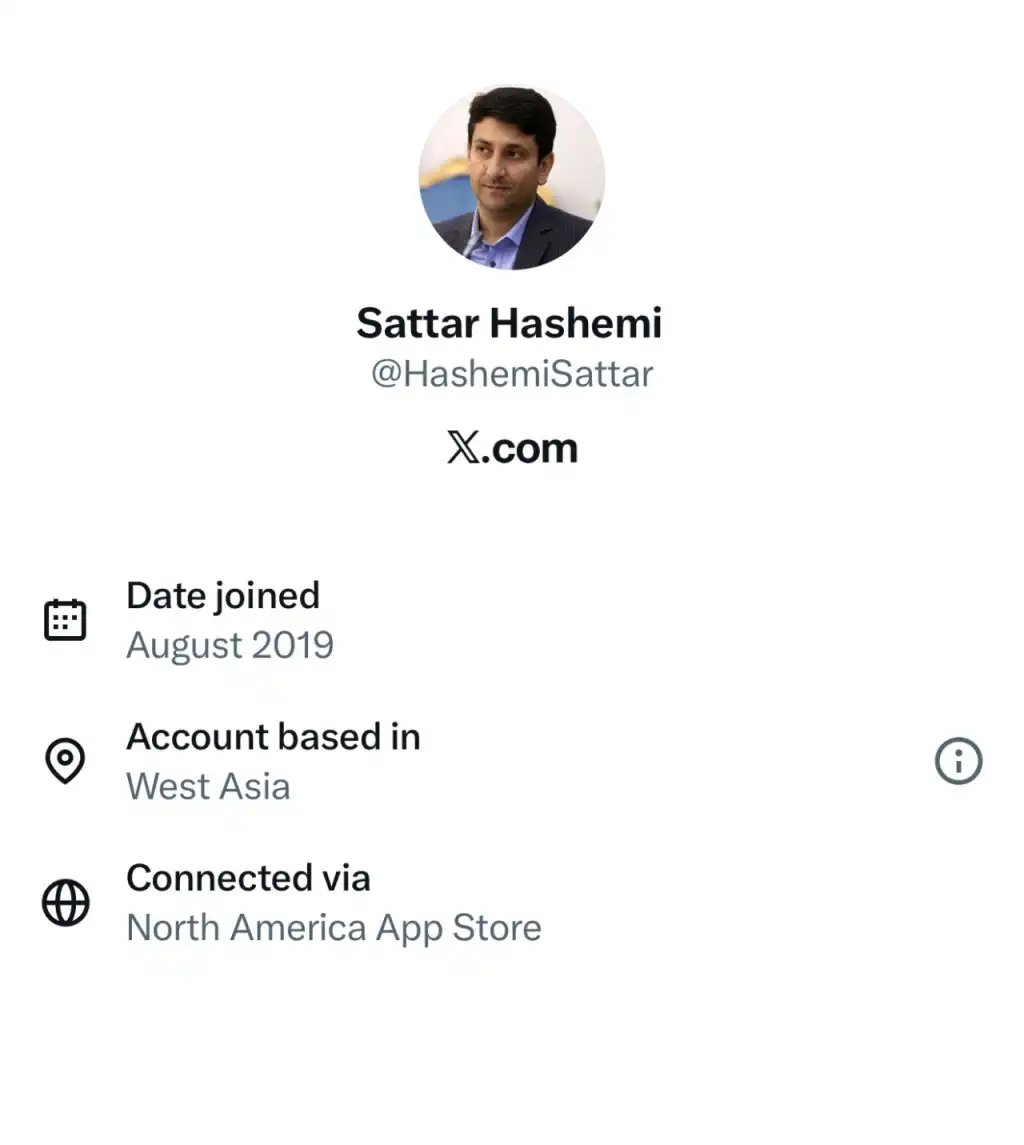Image resolution: width=1024 pixels, height=1145 pixels.
Task: Click the West Asia region text
Action: point(207,786)
